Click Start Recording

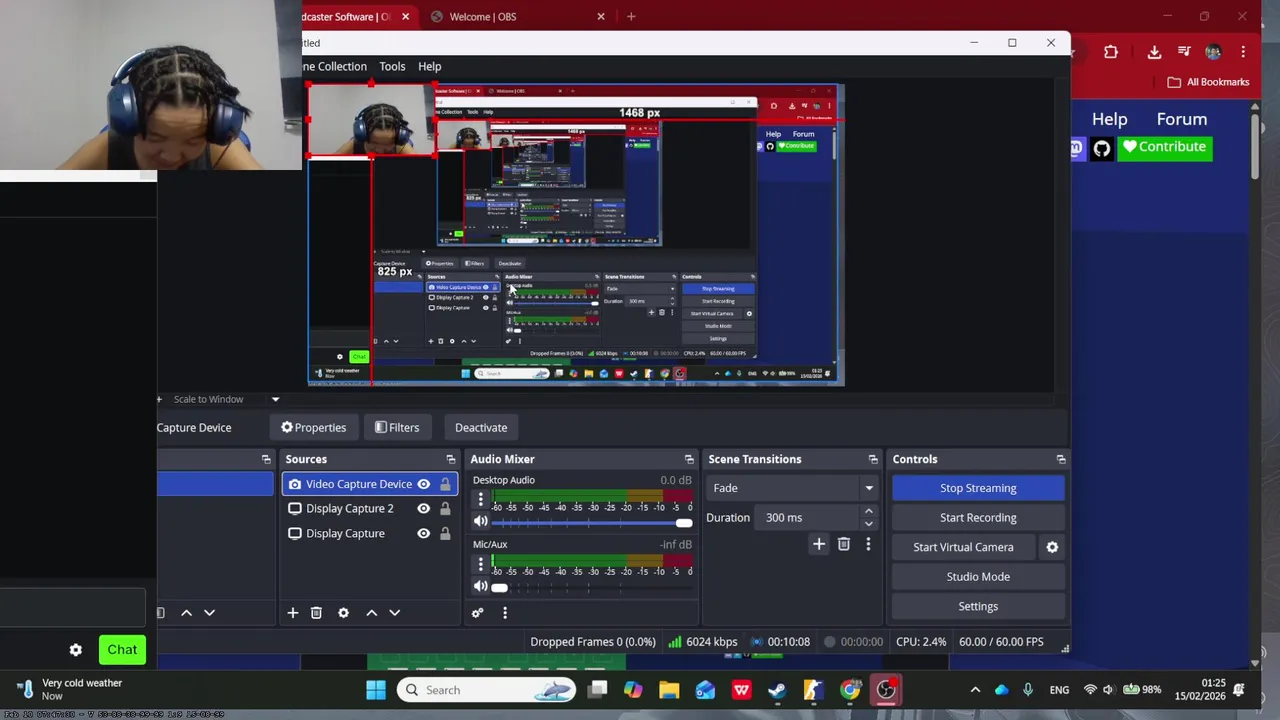click(x=978, y=518)
